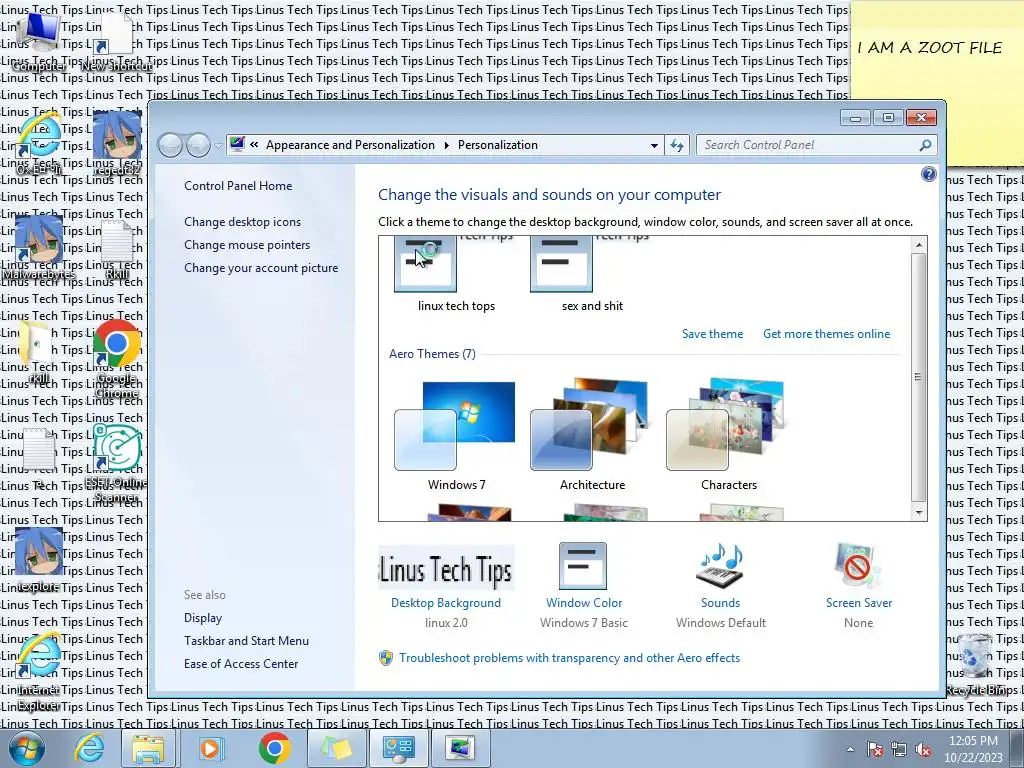Click the I AM A ZOOT FILE sticky note
Viewport: 1024px width, 768px height.
pos(936,82)
